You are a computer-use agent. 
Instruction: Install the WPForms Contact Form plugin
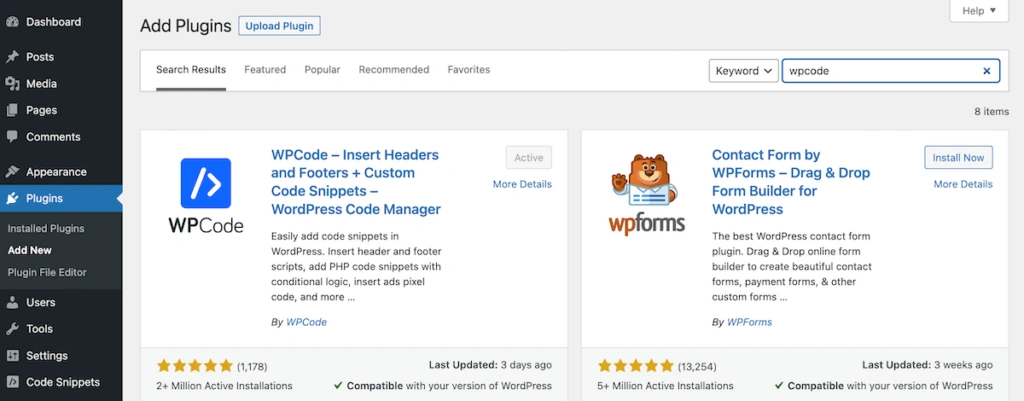pos(958,158)
